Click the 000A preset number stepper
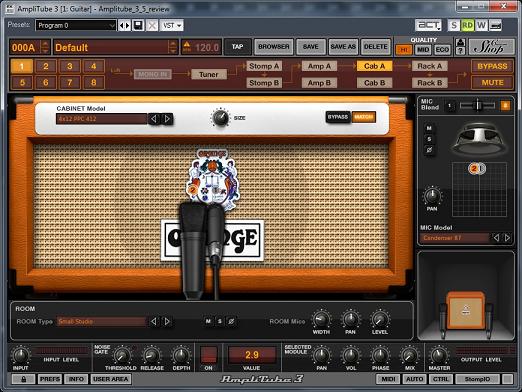The width and height of the screenshot is (522, 392). tap(45, 47)
